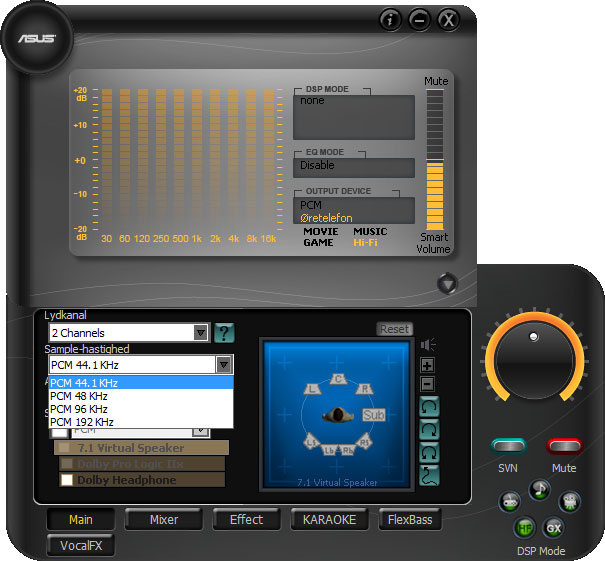Toggle the SVN switch

[x=509, y=446]
